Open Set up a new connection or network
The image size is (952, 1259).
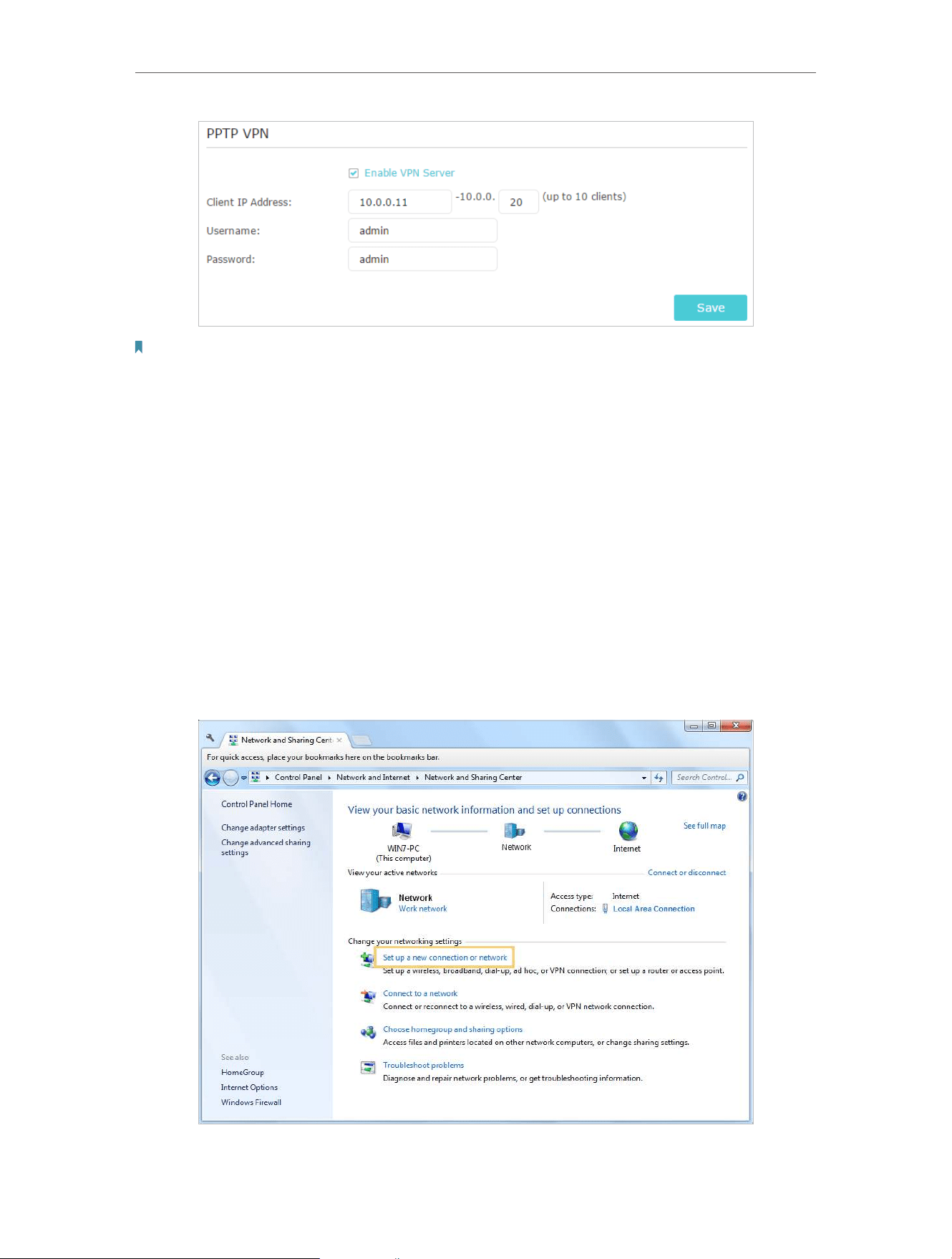pos(445,957)
